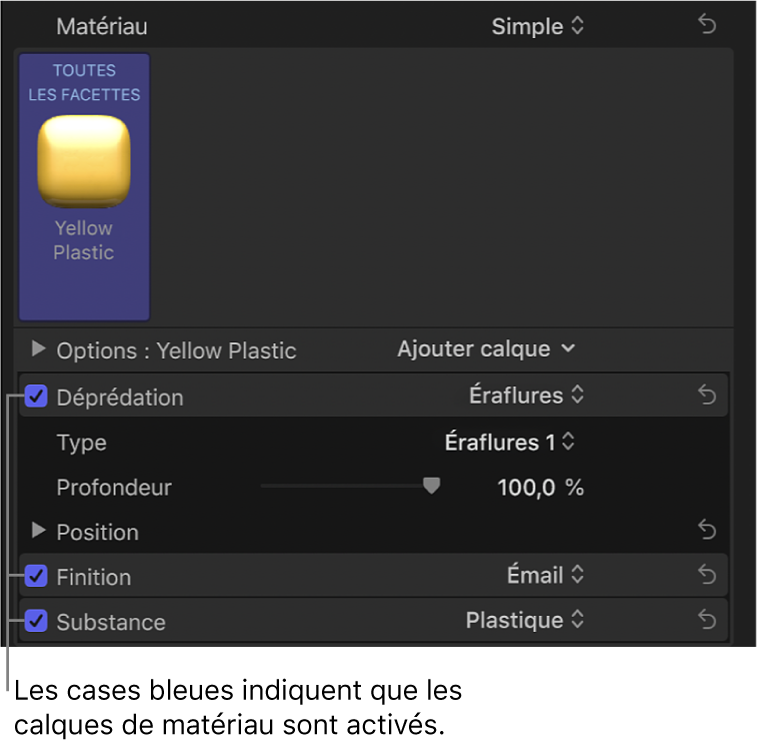This screenshot has height=745, width=758.
Task: Uncheck the Finition layer checkbox
Action: click(x=37, y=576)
